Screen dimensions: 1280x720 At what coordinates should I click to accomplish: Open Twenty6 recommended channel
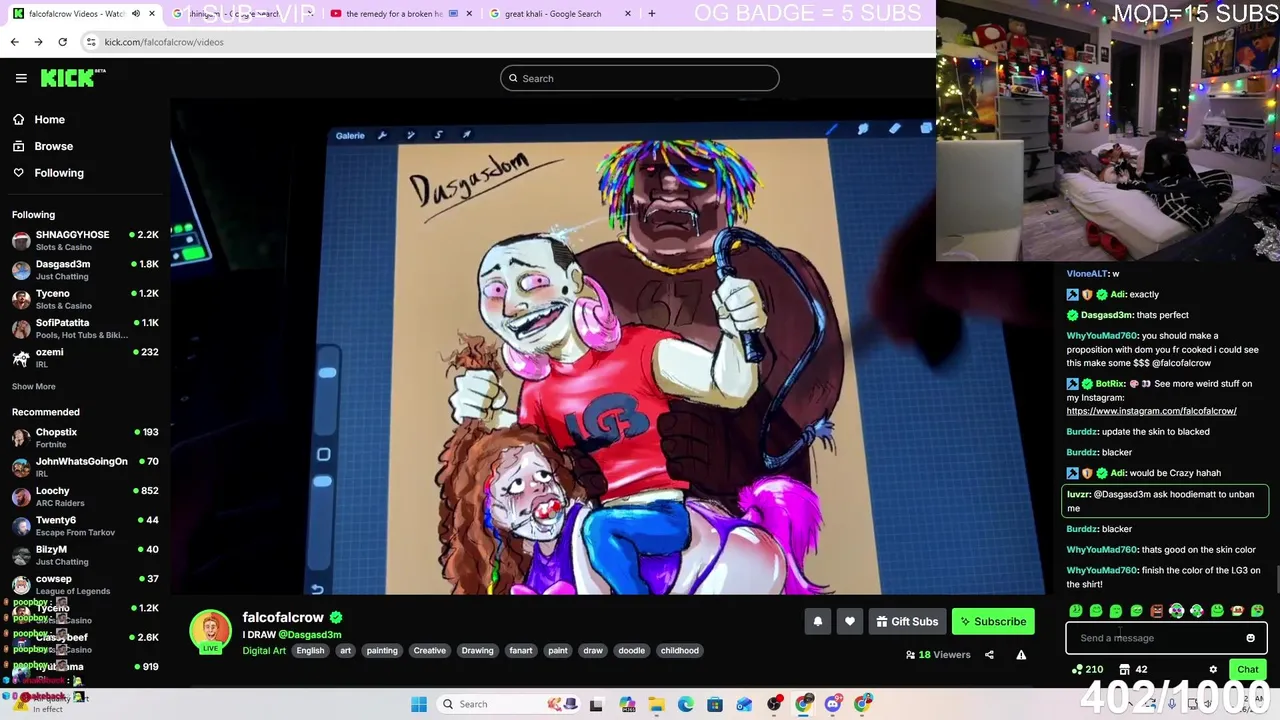click(x=85, y=525)
